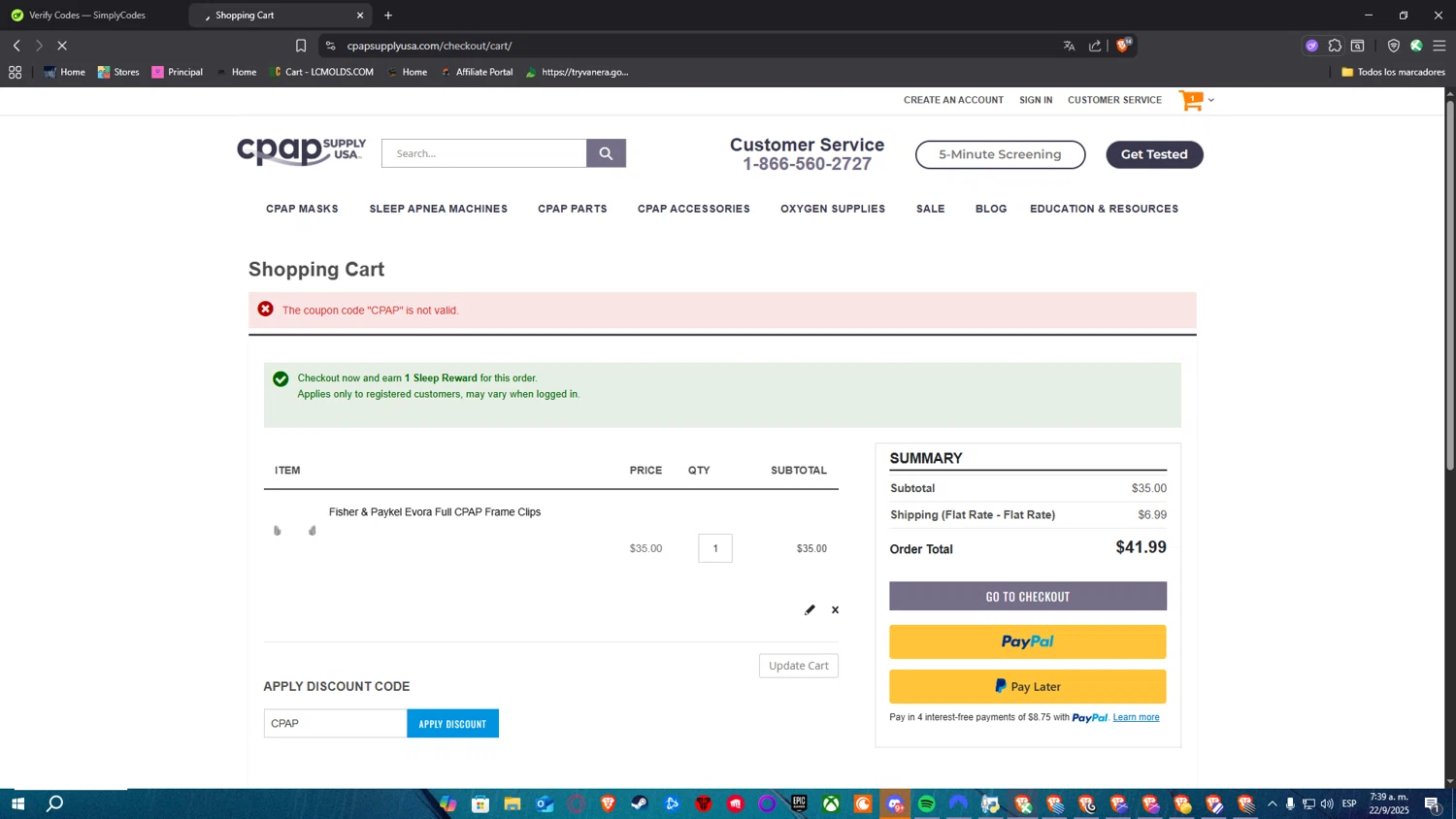Screen dimensions: 1456x819
Task: Pay with PayPal button
Action: click(1028, 641)
